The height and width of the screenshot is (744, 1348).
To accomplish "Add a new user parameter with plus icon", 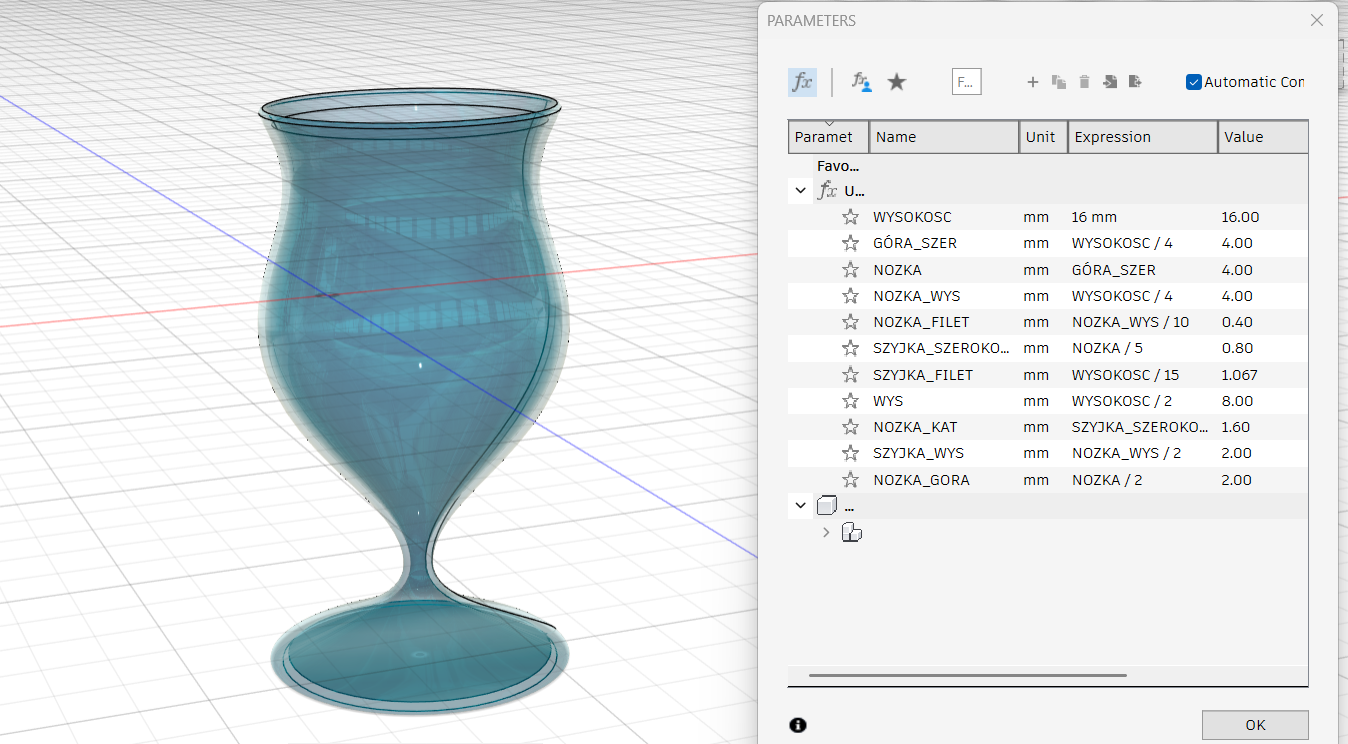I will (1033, 82).
